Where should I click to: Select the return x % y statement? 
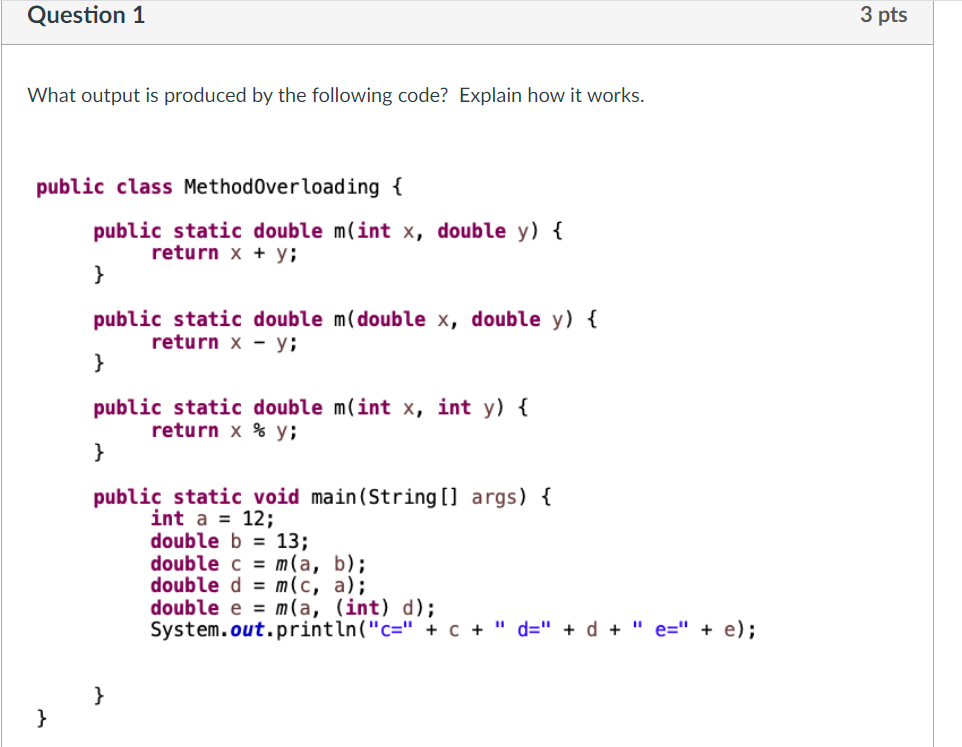[222, 430]
